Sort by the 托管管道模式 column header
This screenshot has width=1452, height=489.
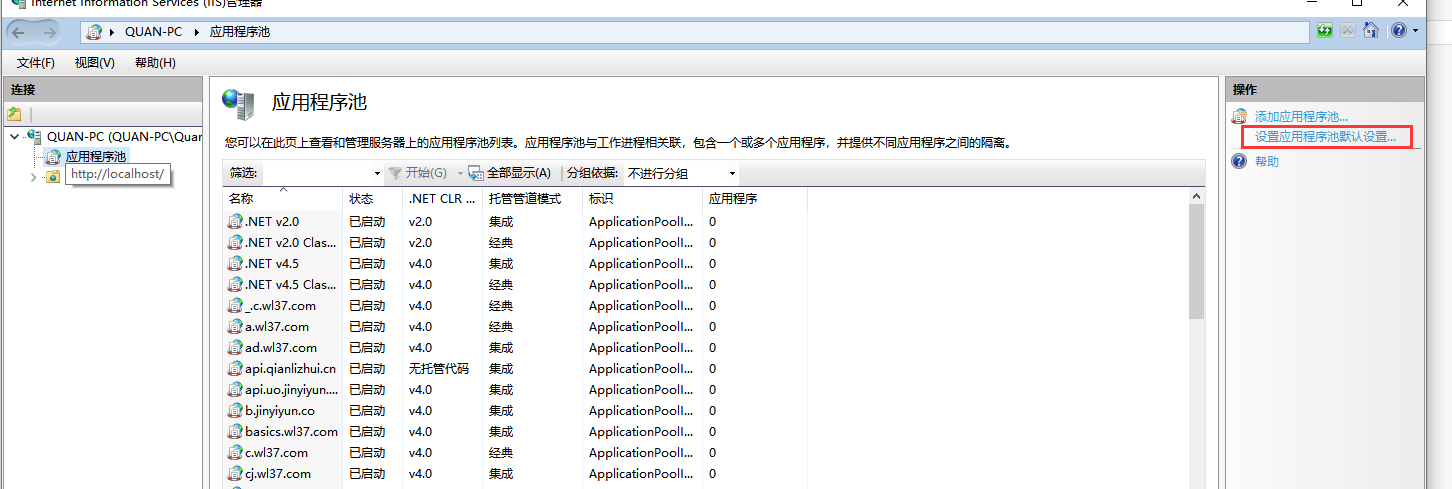pyautogui.click(x=522, y=199)
